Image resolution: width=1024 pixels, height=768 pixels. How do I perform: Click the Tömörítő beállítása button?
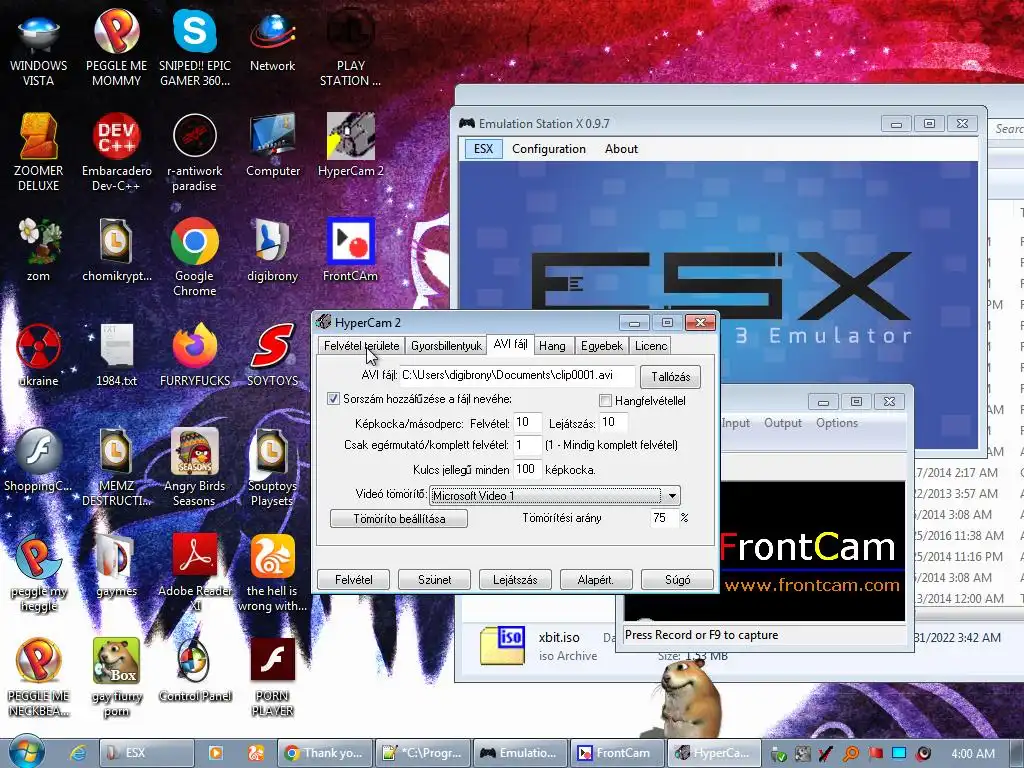[399, 519]
